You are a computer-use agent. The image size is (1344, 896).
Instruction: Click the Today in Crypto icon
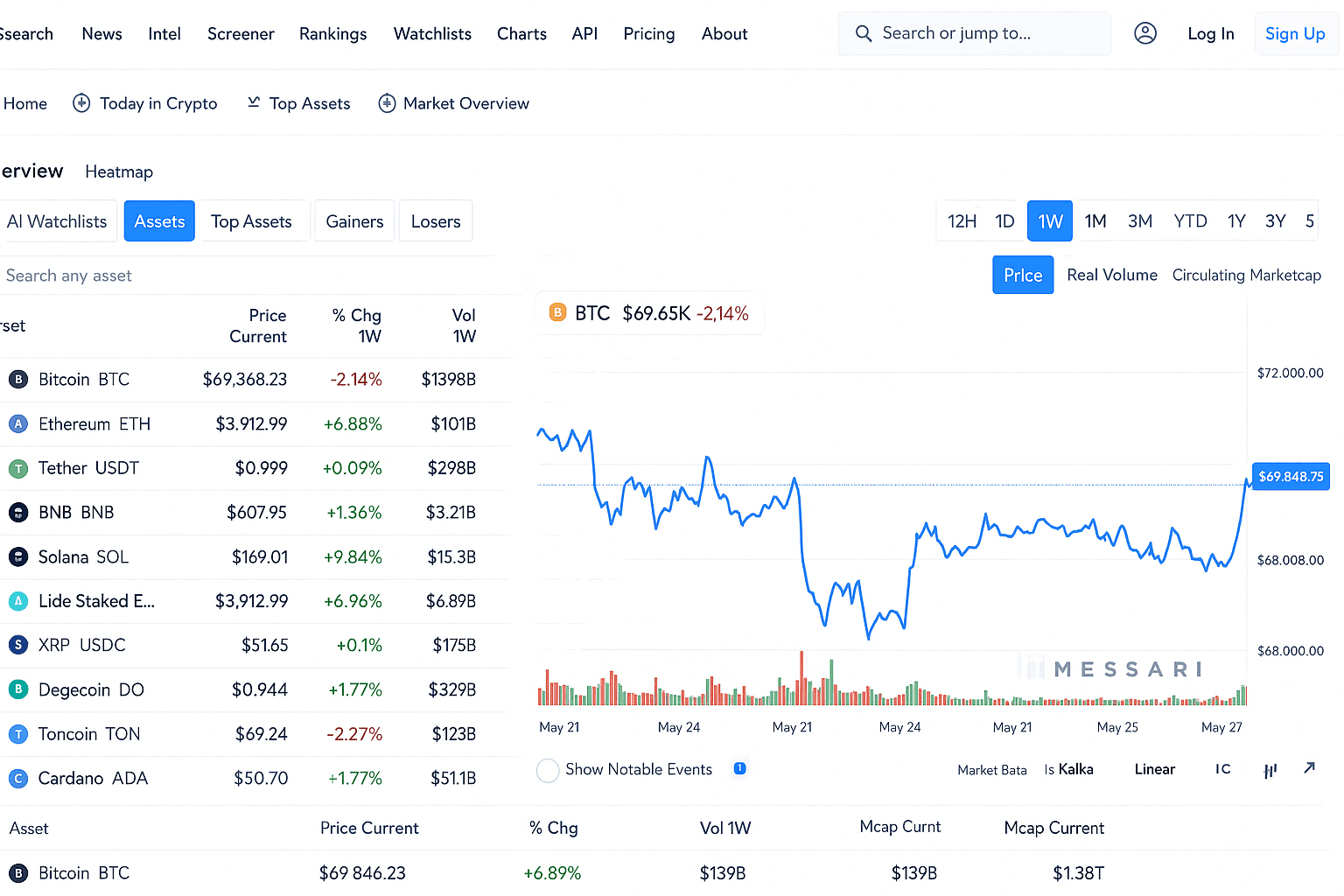point(81,103)
